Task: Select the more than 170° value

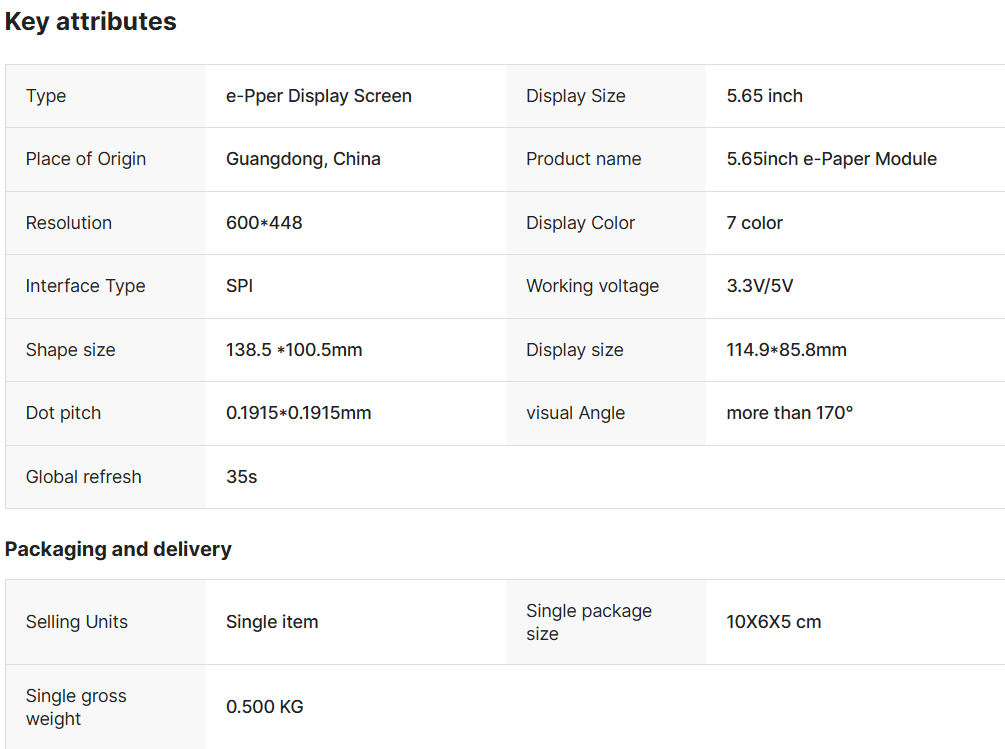Action: [x=789, y=413]
